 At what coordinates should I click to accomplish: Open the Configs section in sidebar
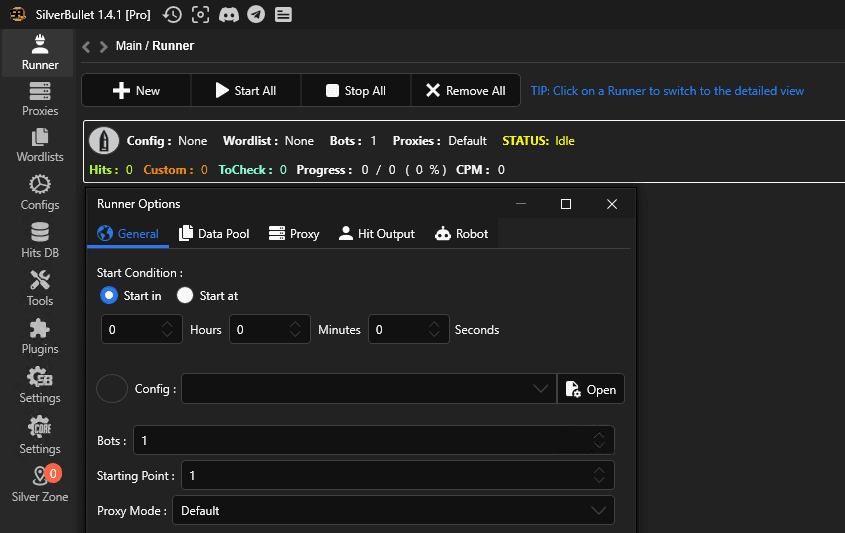[x=40, y=193]
